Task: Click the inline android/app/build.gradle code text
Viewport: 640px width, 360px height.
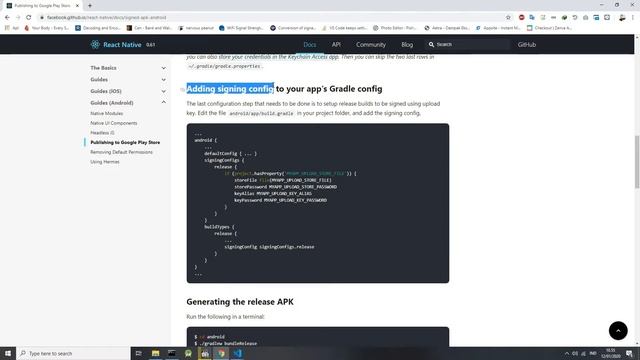Action: pyautogui.click(x=261, y=113)
